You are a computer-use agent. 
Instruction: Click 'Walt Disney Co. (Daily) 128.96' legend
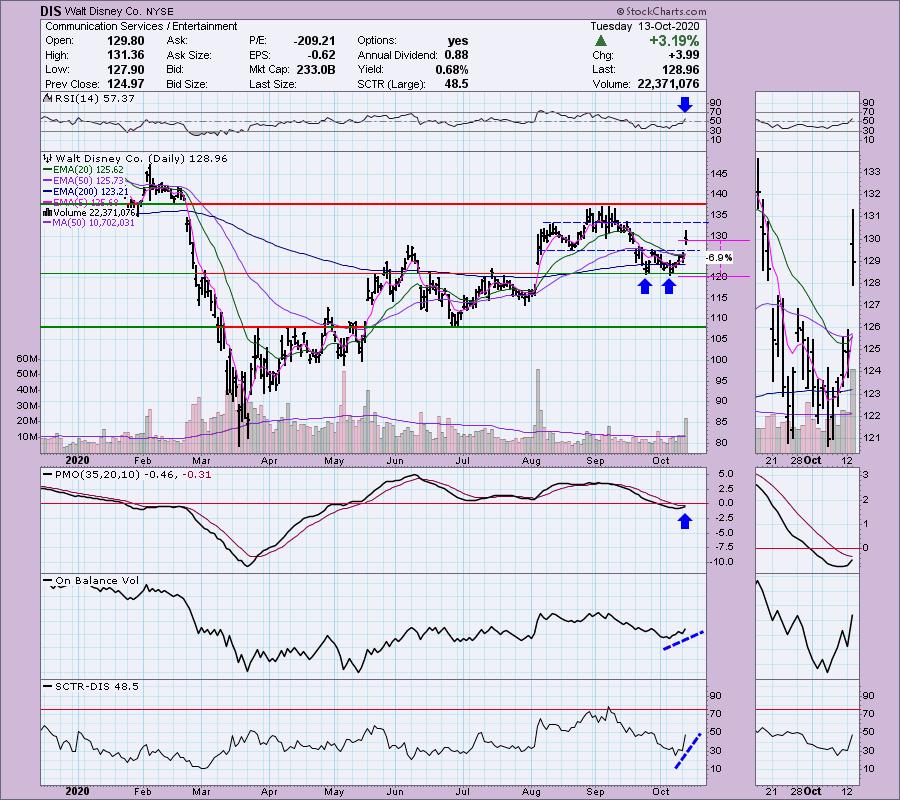(x=141, y=158)
